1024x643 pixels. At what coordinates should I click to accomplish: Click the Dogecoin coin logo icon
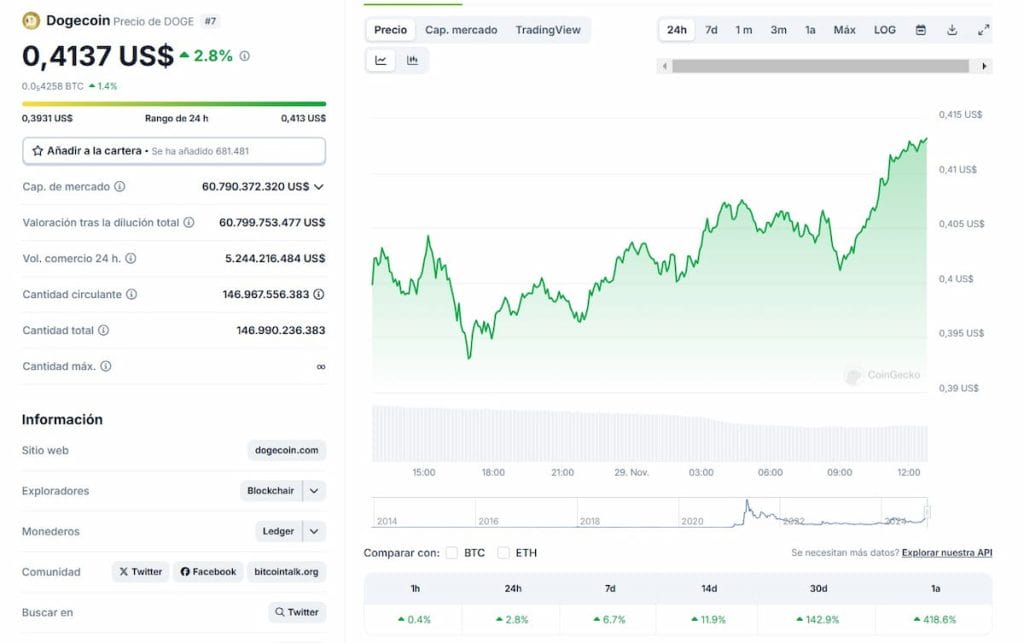pyautogui.click(x=31, y=21)
